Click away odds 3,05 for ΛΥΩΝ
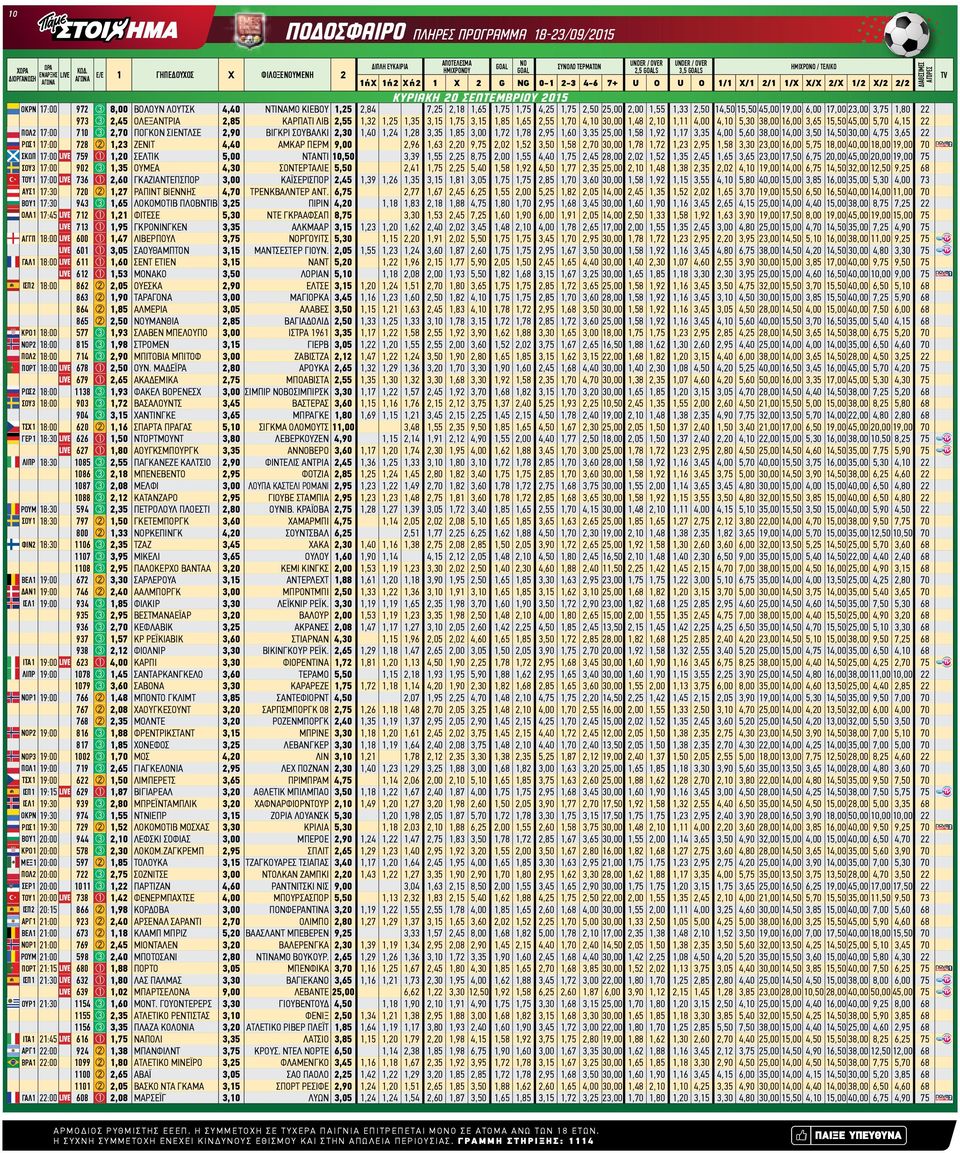Viewport: 960px width, 1153px height. click(x=343, y=1098)
